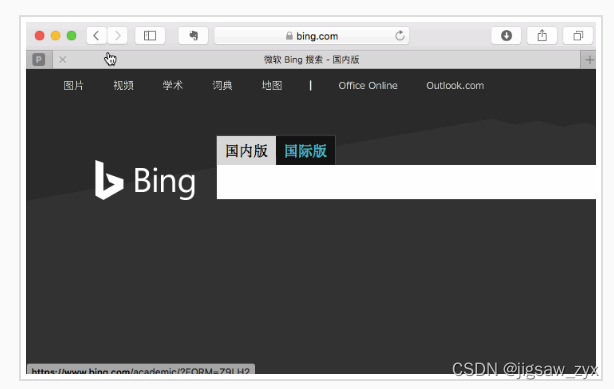
Task: Open the pinned P tab
Action: pyautogui.click(x=39, y=60)
